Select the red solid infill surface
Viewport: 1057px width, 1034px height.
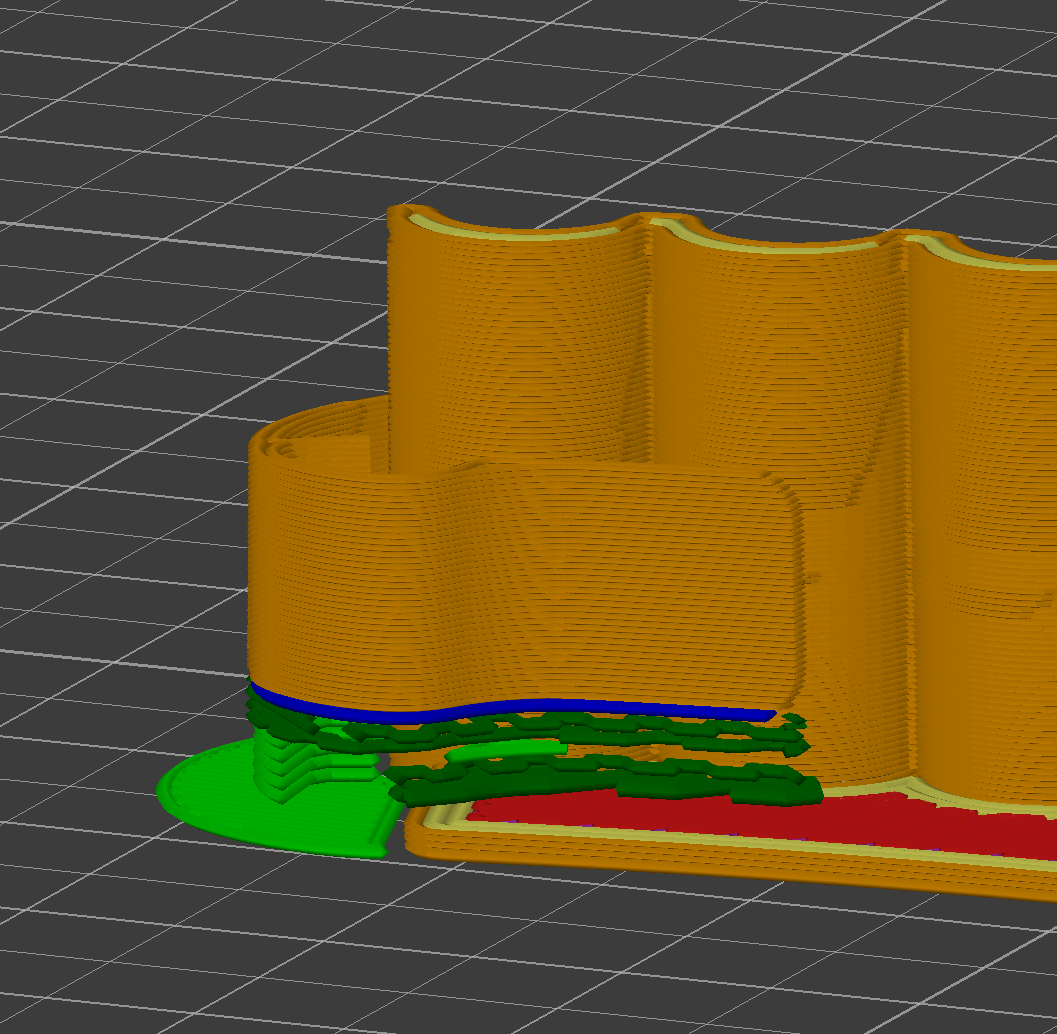coord(775,822)
